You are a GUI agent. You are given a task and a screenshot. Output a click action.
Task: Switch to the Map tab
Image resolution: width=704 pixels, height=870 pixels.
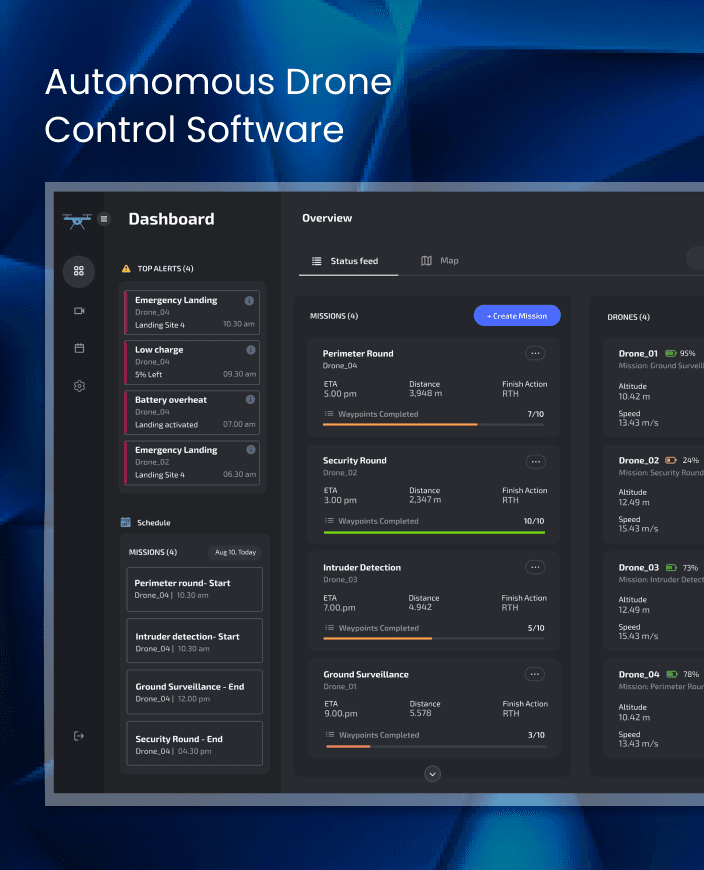(x=439, y=261)
